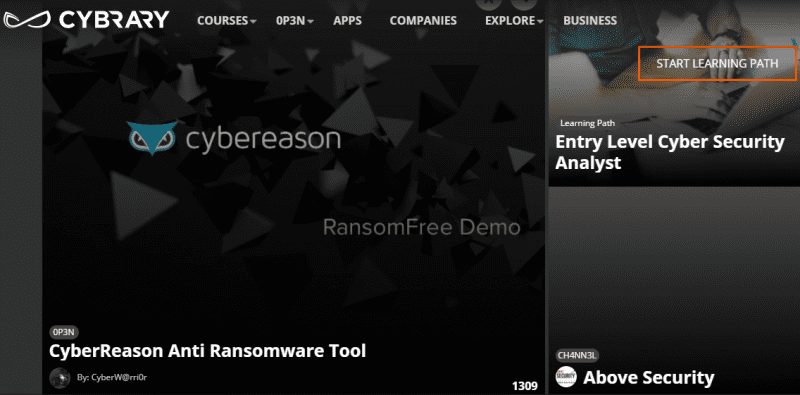Viewport: 800px width, 395px height.
Task: Expand the EXPLORE dropdown menu
Action: pyautogui.click(x=514, y=21)
